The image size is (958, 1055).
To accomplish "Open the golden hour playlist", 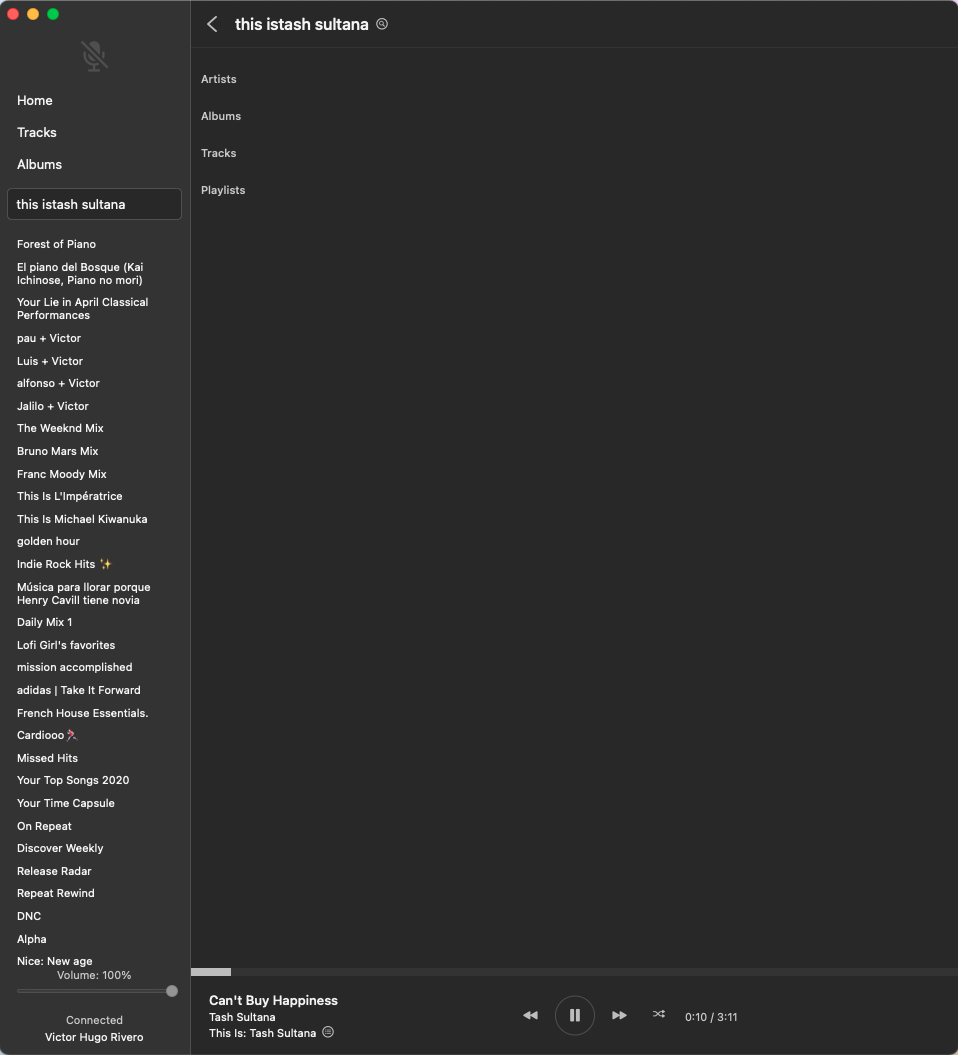I will coord(48,542).
